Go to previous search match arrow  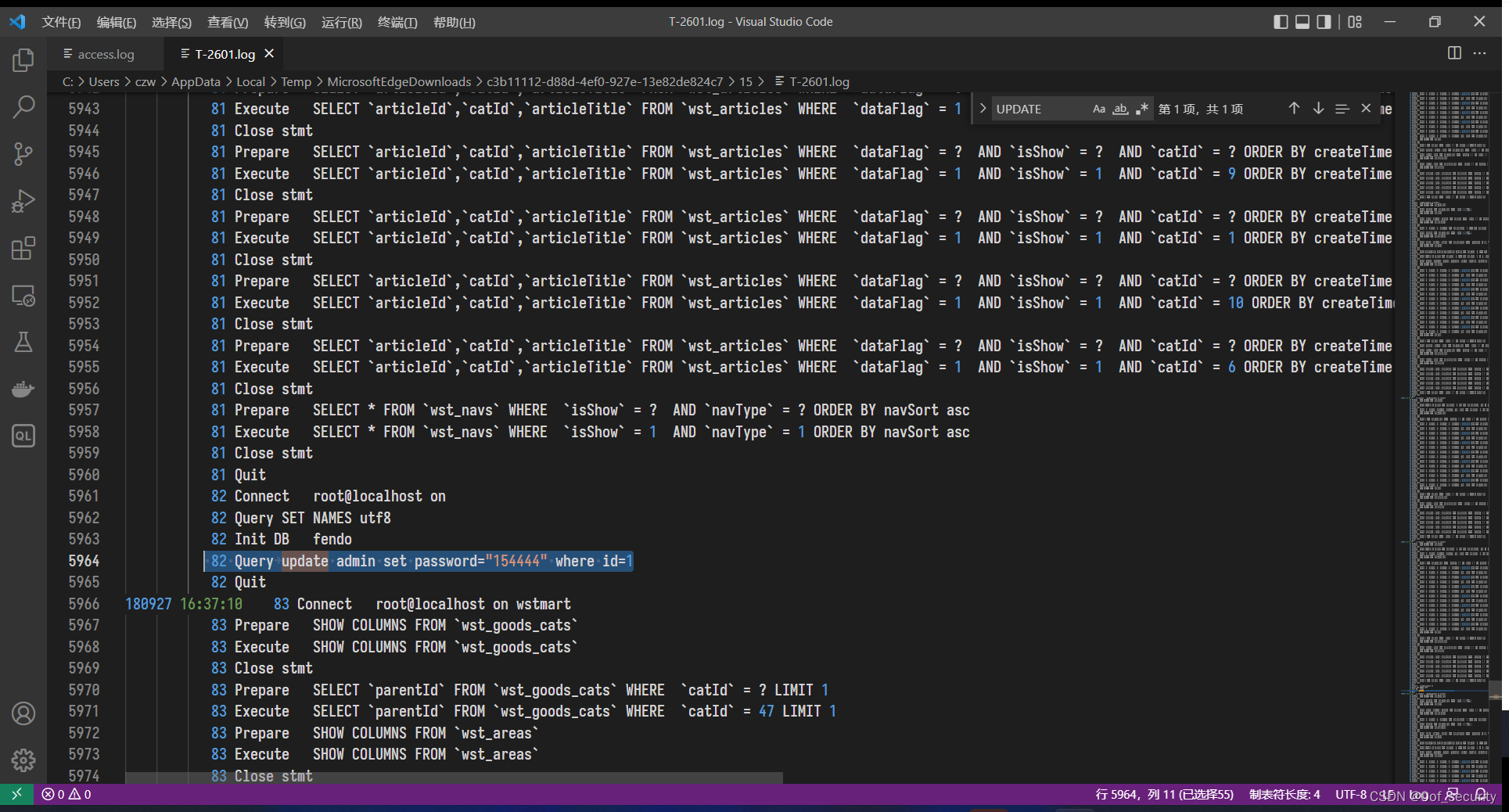pos(1294,109)
